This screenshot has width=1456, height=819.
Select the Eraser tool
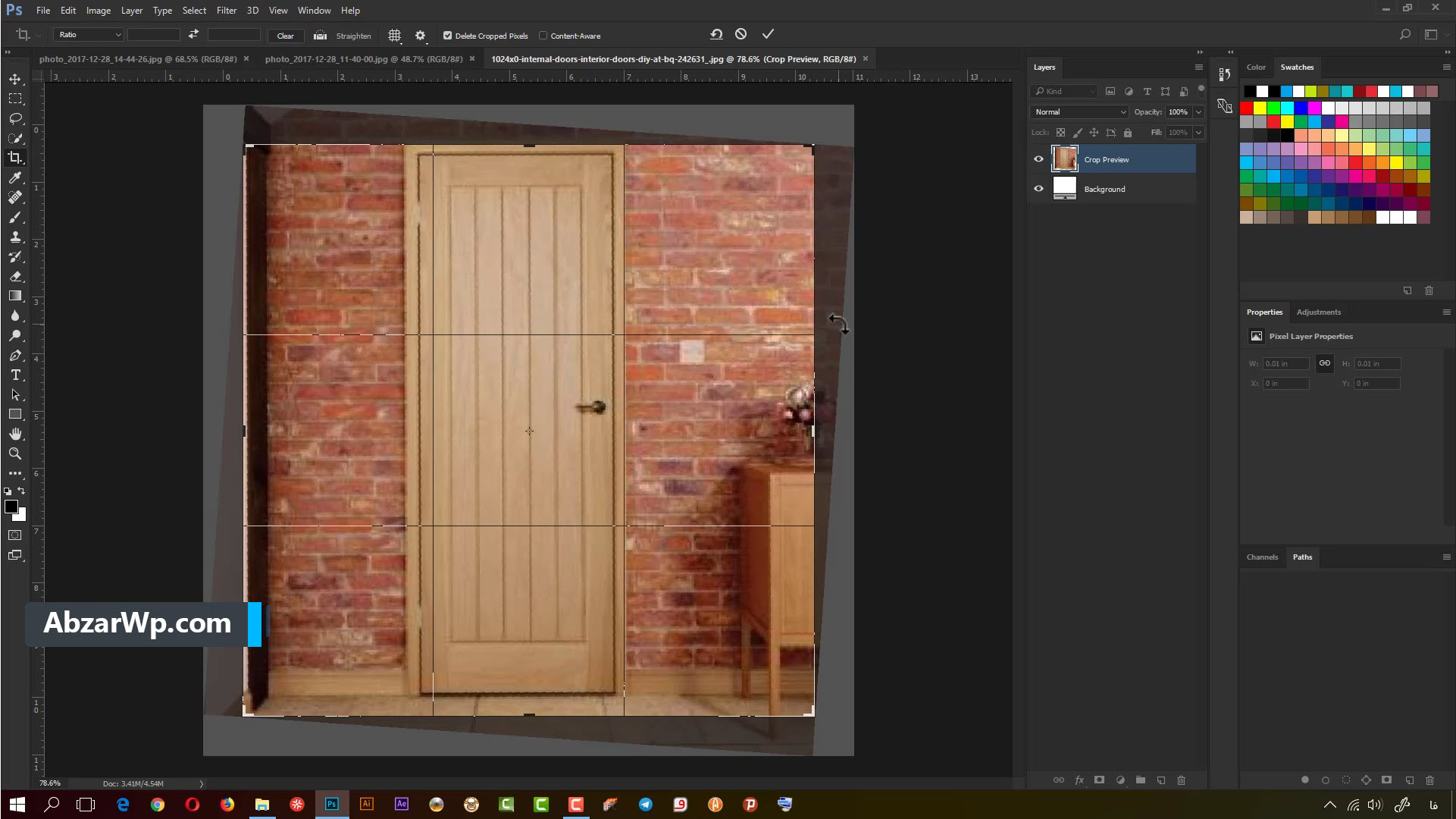pyautogui.click(x=15, y=276)
